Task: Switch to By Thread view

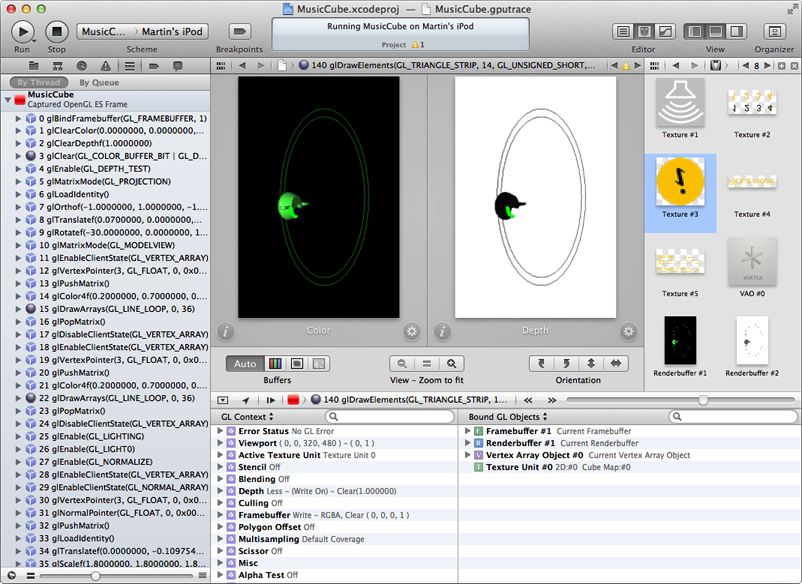Action: 38,82
